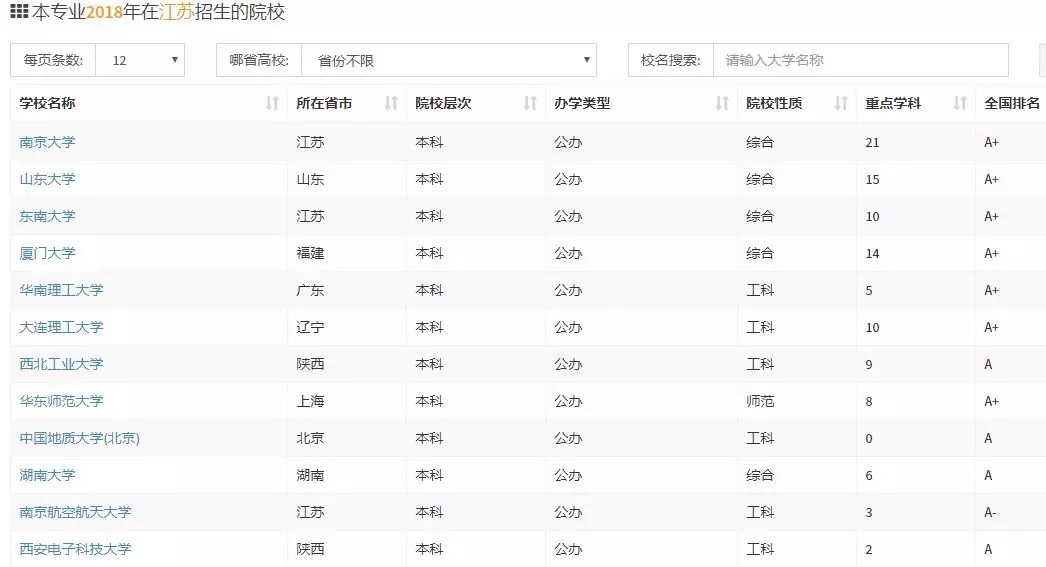This screenshot has height=567, width=1046.
Task: Click key-discipline count 14 for 厦门大学
Action: tap(872, 253)
